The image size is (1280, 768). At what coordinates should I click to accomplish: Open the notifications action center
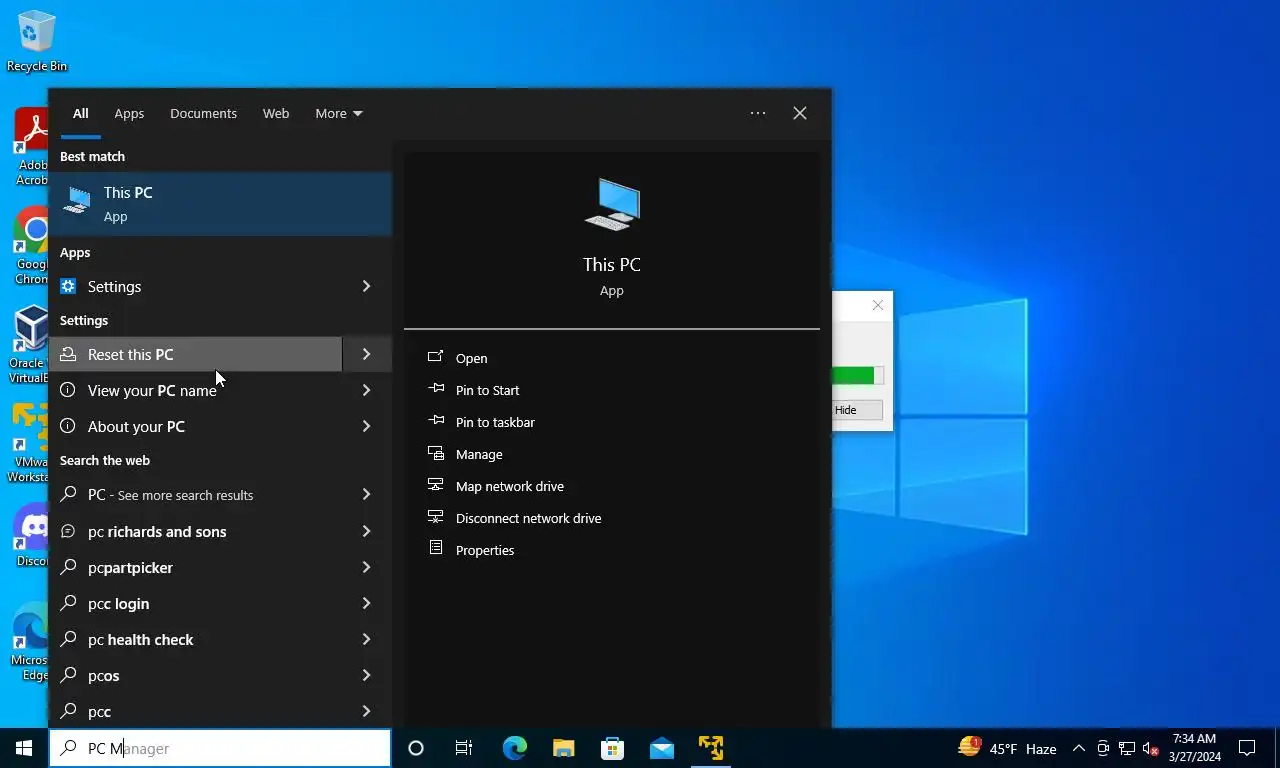point(1247,748)
